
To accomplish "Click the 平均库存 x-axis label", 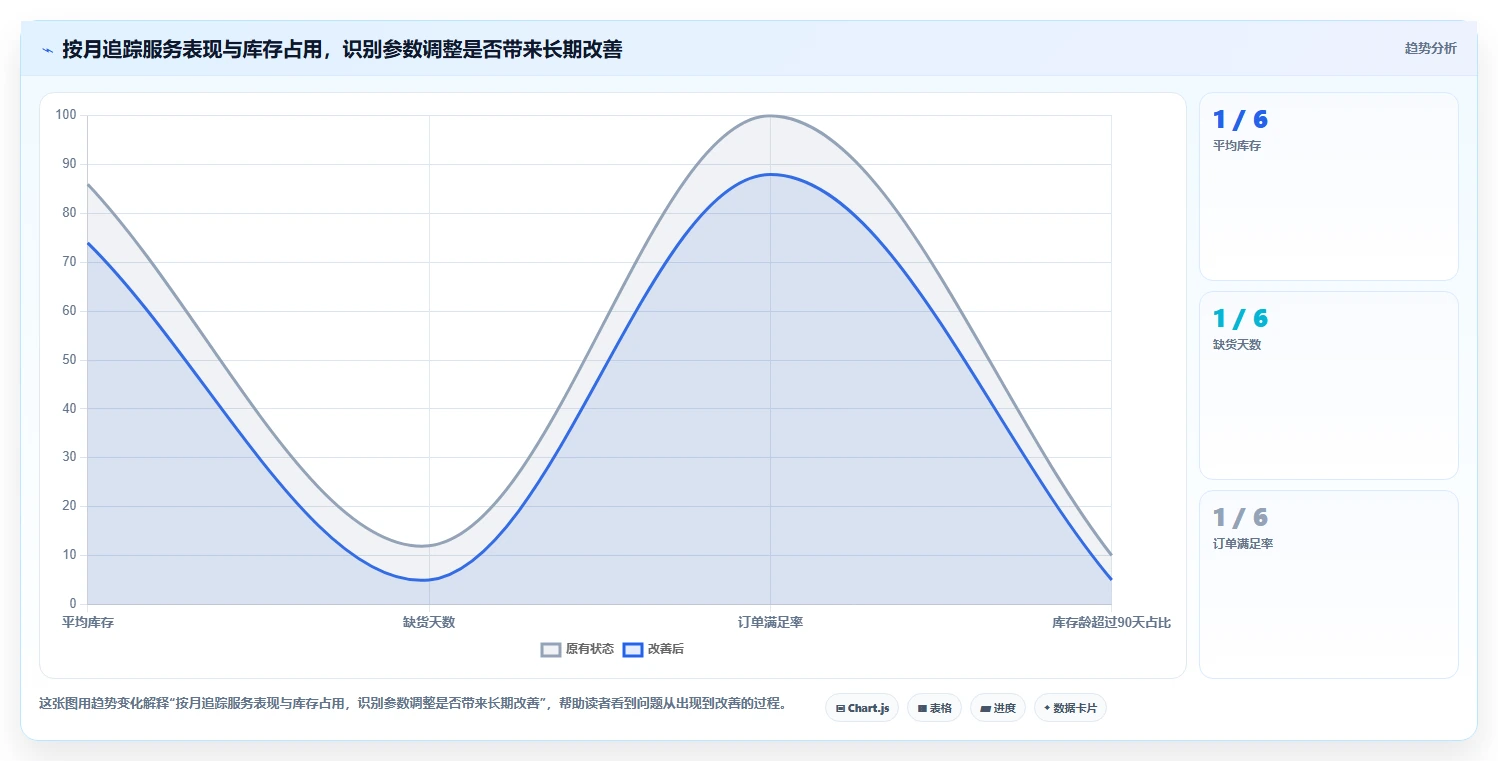I will [x=88, y=622].
